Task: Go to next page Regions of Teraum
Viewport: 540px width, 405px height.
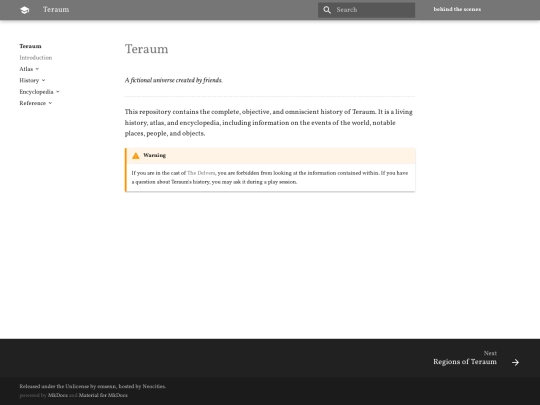Action: pos(476,358)
